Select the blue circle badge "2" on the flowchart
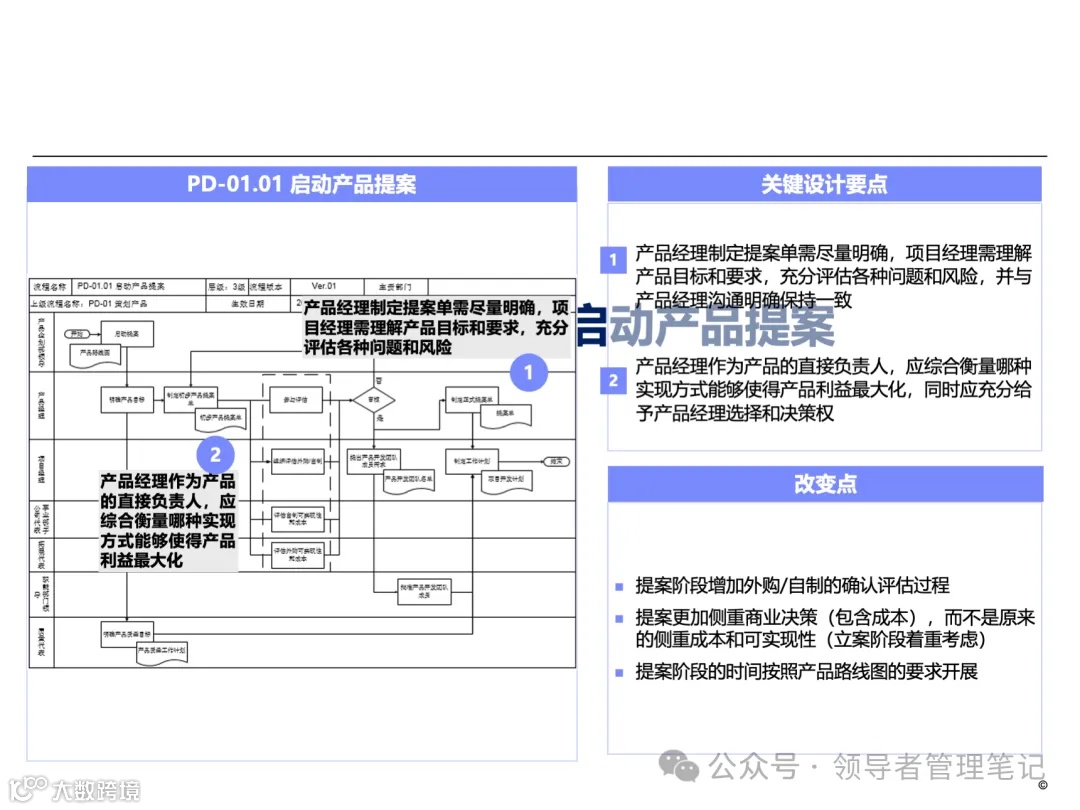The image size is (1080, 810). point(215,454)
